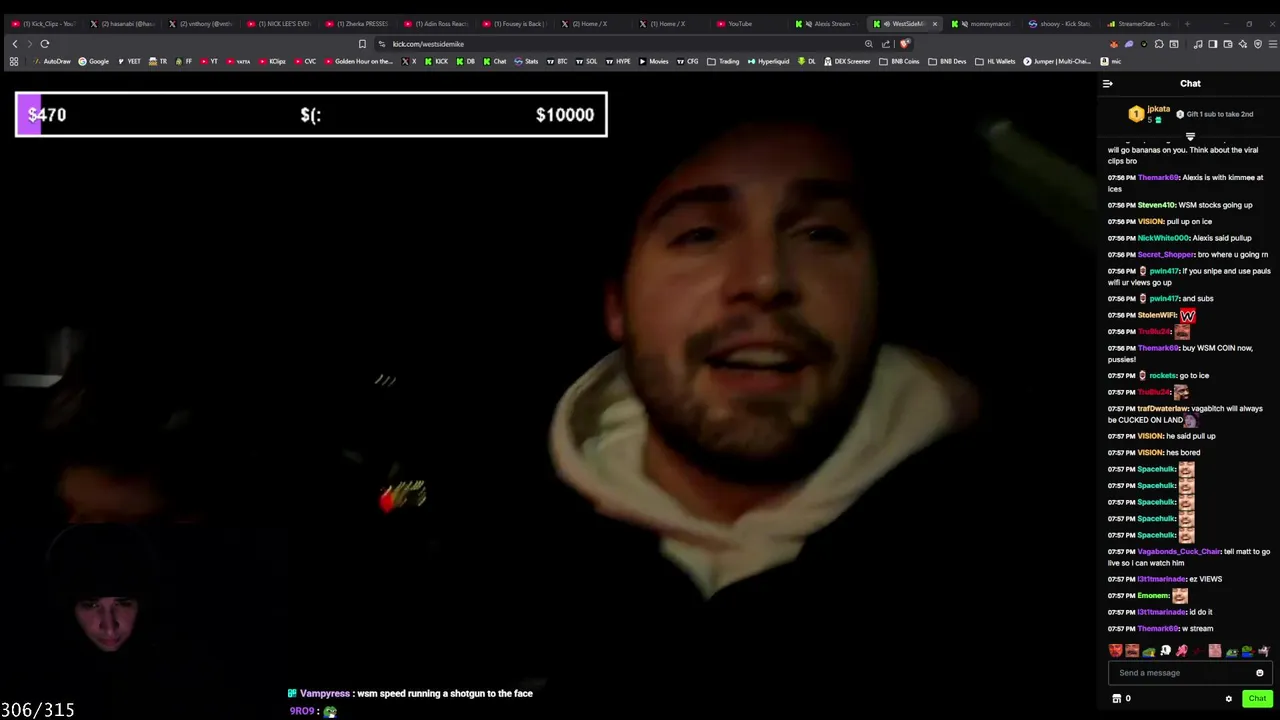The image size is (1280, 720).
Task: Open the Hyperliquid bookmark
Action: point(768,61)
